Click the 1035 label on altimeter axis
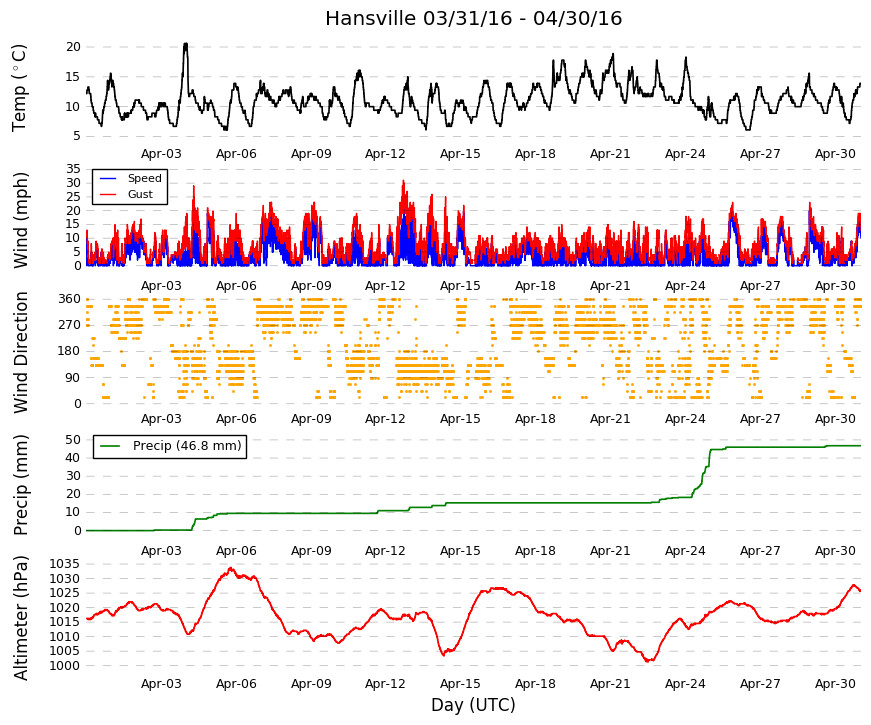871x725 pixels. point(64,564)
